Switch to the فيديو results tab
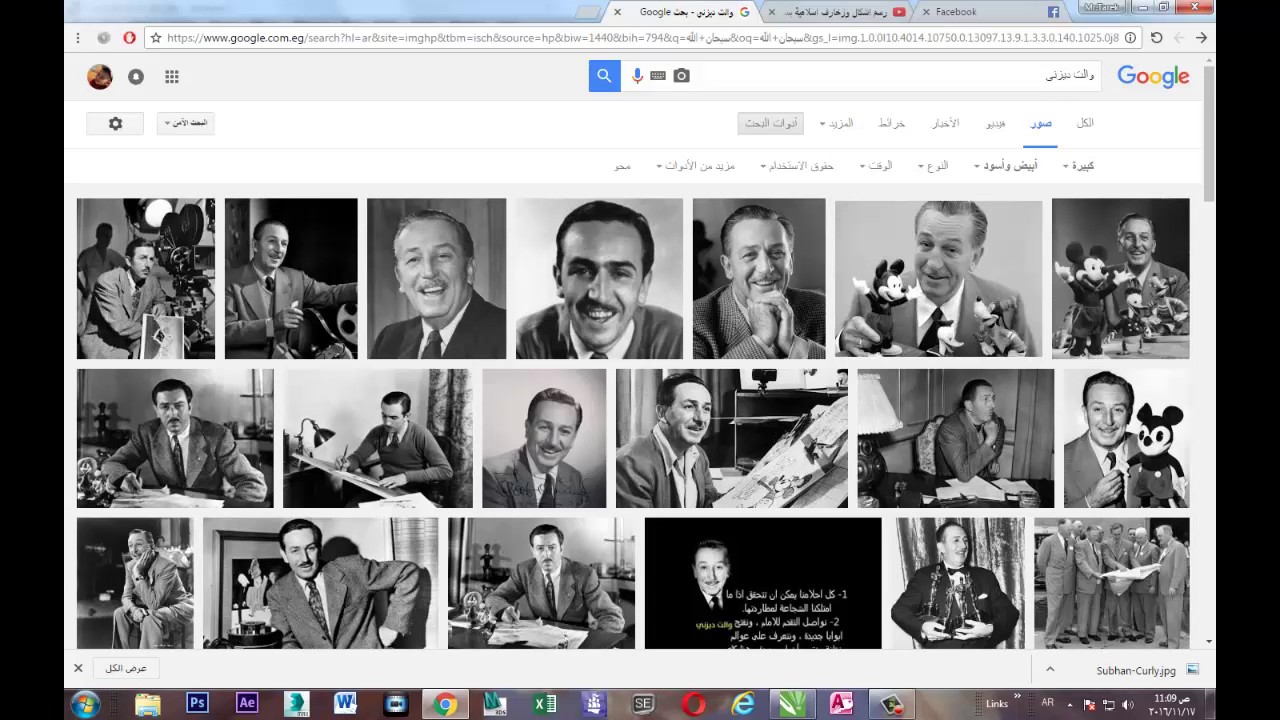 pos(996,123)
